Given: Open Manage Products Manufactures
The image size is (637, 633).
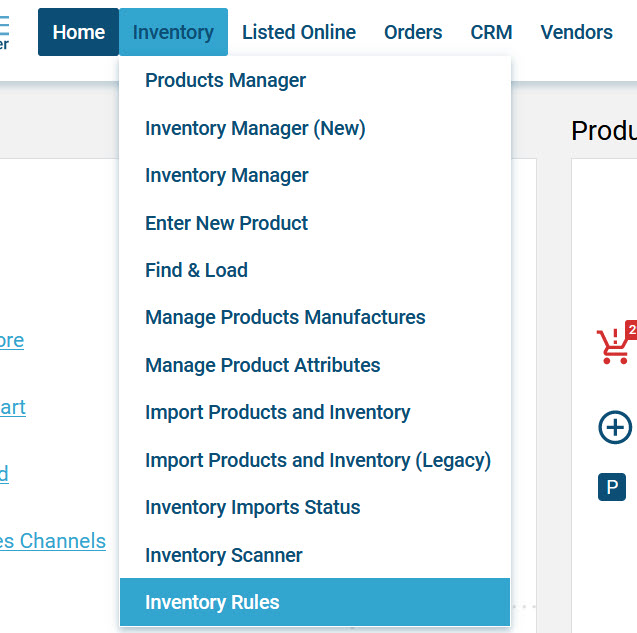Looking at the screenshot, I should point(315,317).
